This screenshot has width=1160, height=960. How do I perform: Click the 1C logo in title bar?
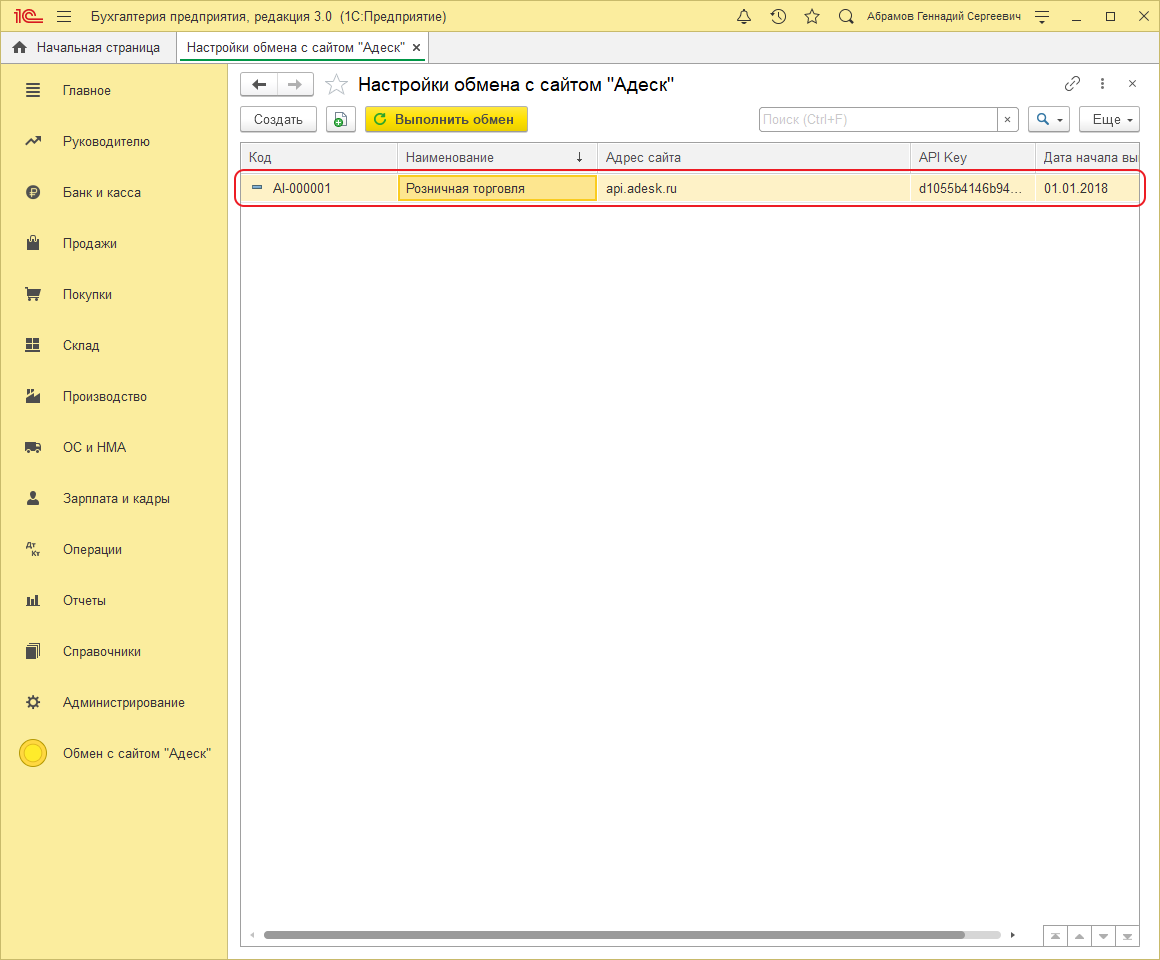coord(28,16)
